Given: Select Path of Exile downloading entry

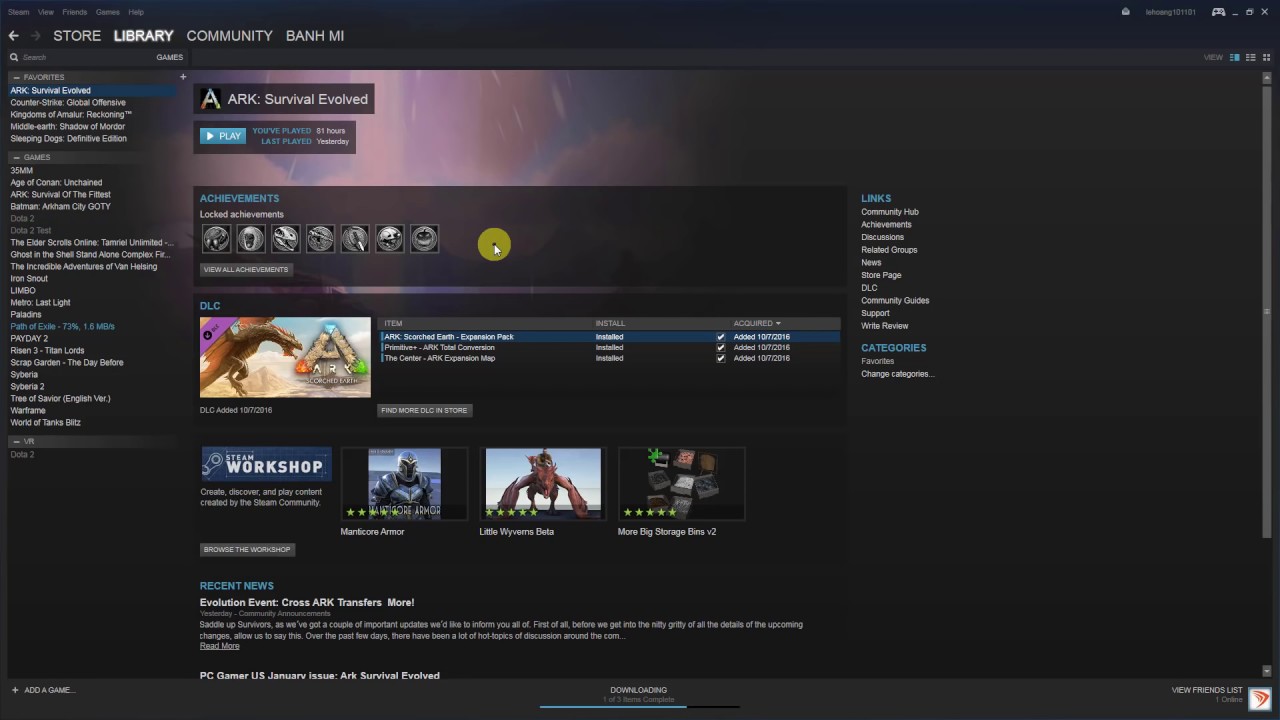Looking at the screenshot, I should click(62, 326).
